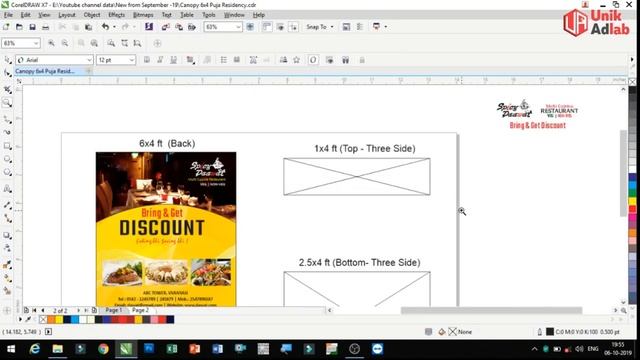Select the Parallel Dimension tool

pos(7,205)
